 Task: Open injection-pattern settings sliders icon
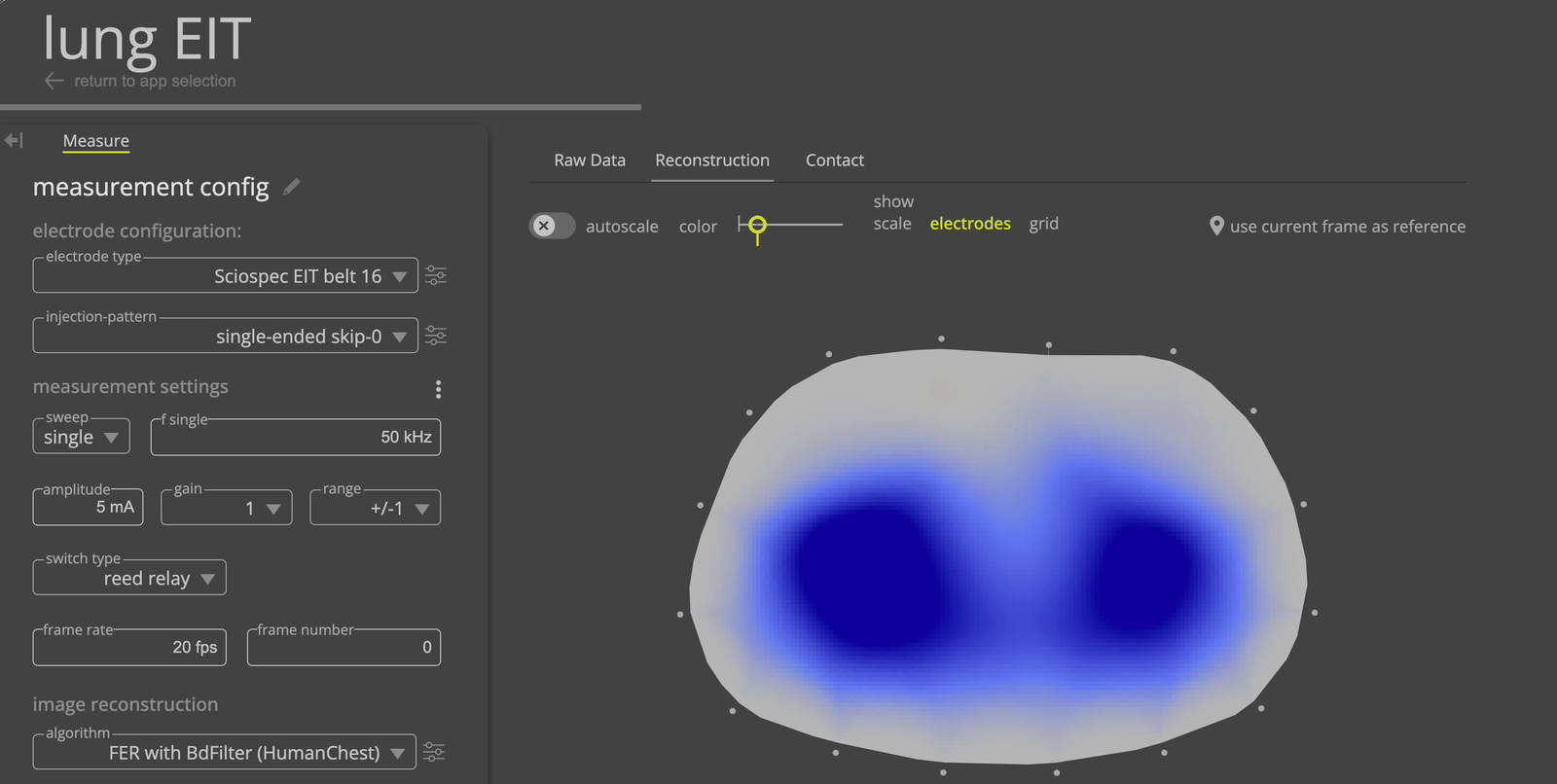coord(436,337)
